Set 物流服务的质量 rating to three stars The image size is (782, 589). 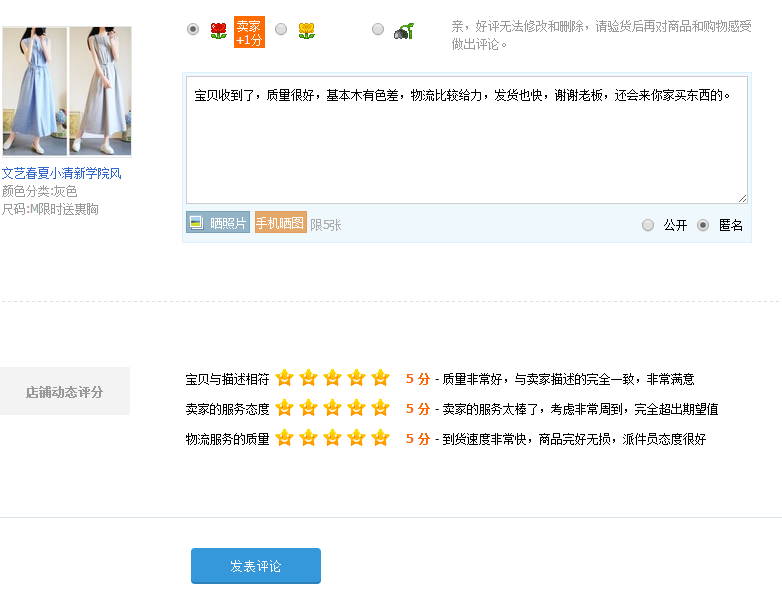click(x=332, y=438)
